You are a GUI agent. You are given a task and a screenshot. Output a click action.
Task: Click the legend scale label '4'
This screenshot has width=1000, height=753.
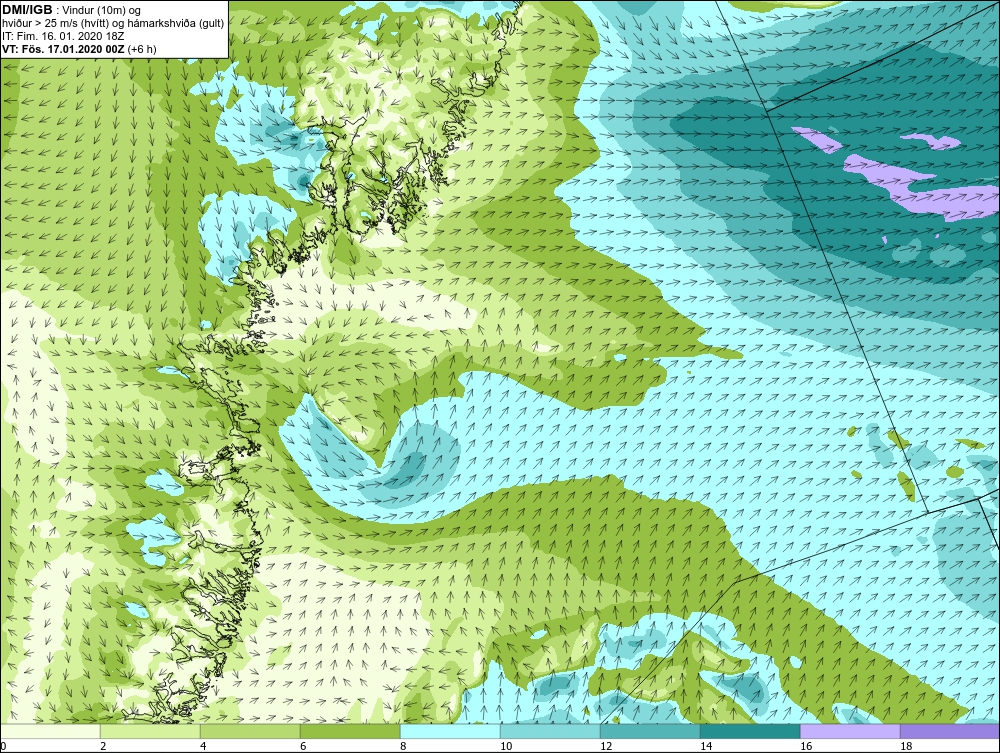pyautogui.click(x=203, y=746)
